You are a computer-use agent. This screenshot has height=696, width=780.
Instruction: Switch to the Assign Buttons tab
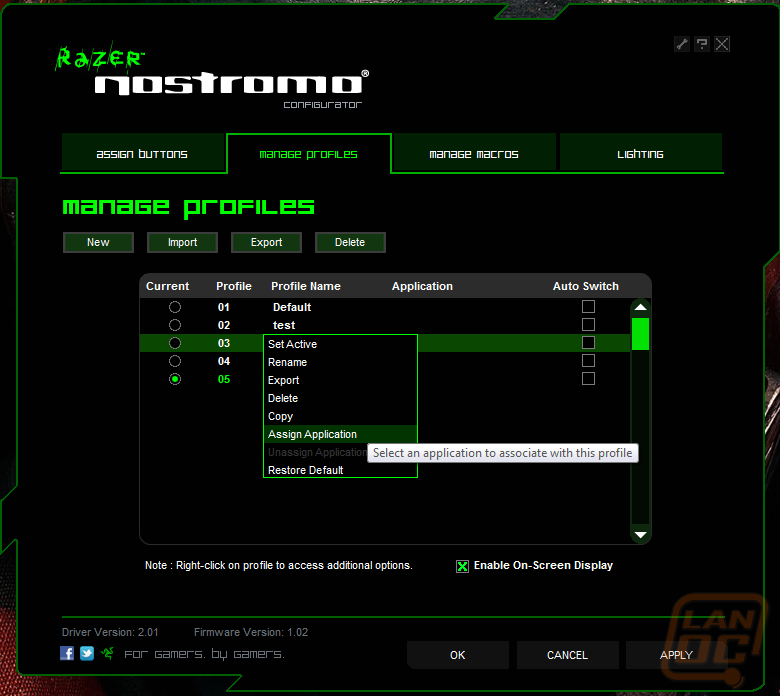click(142, 154)
